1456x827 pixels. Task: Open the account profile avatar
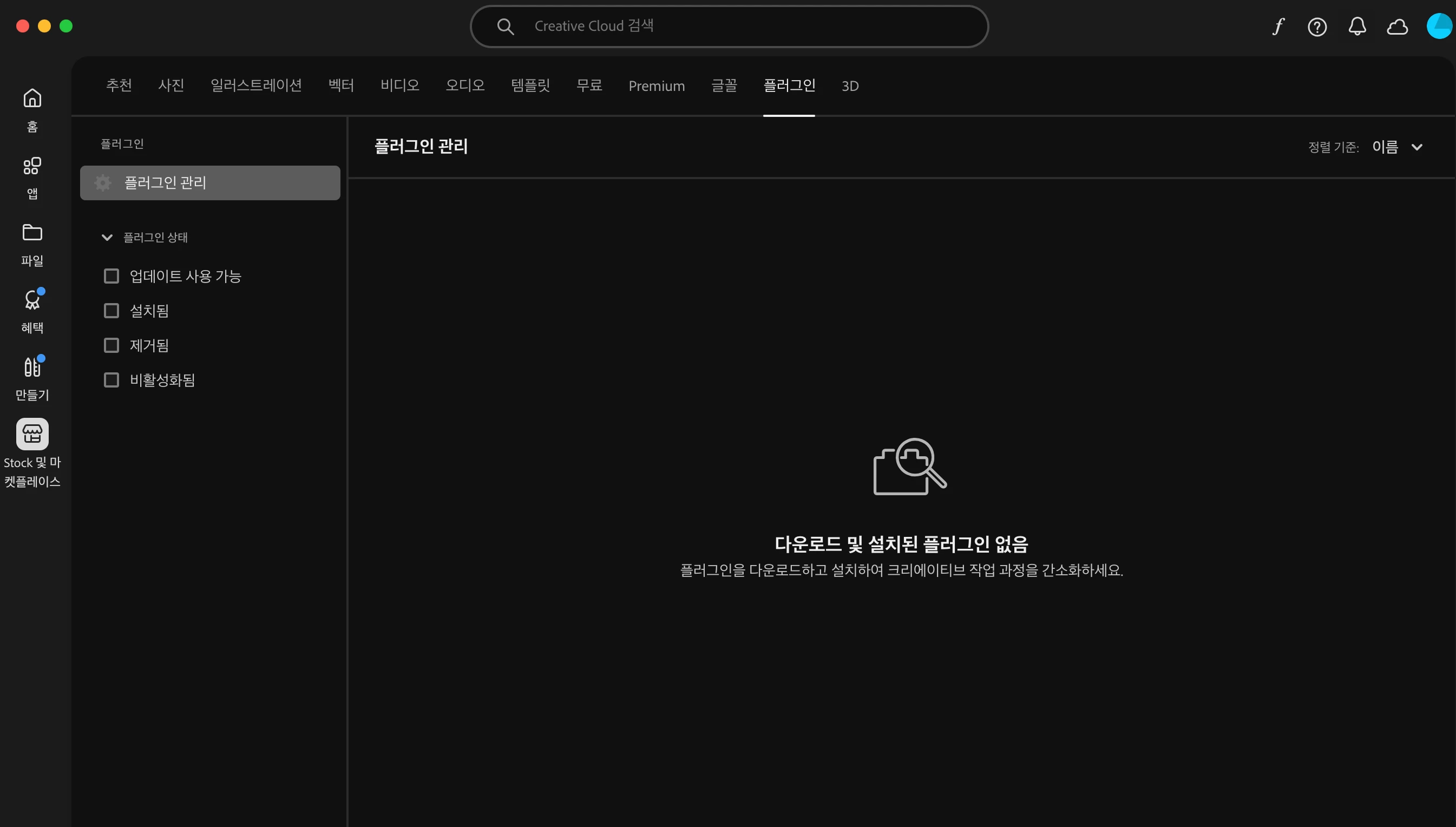click(x=1440, y=26)
